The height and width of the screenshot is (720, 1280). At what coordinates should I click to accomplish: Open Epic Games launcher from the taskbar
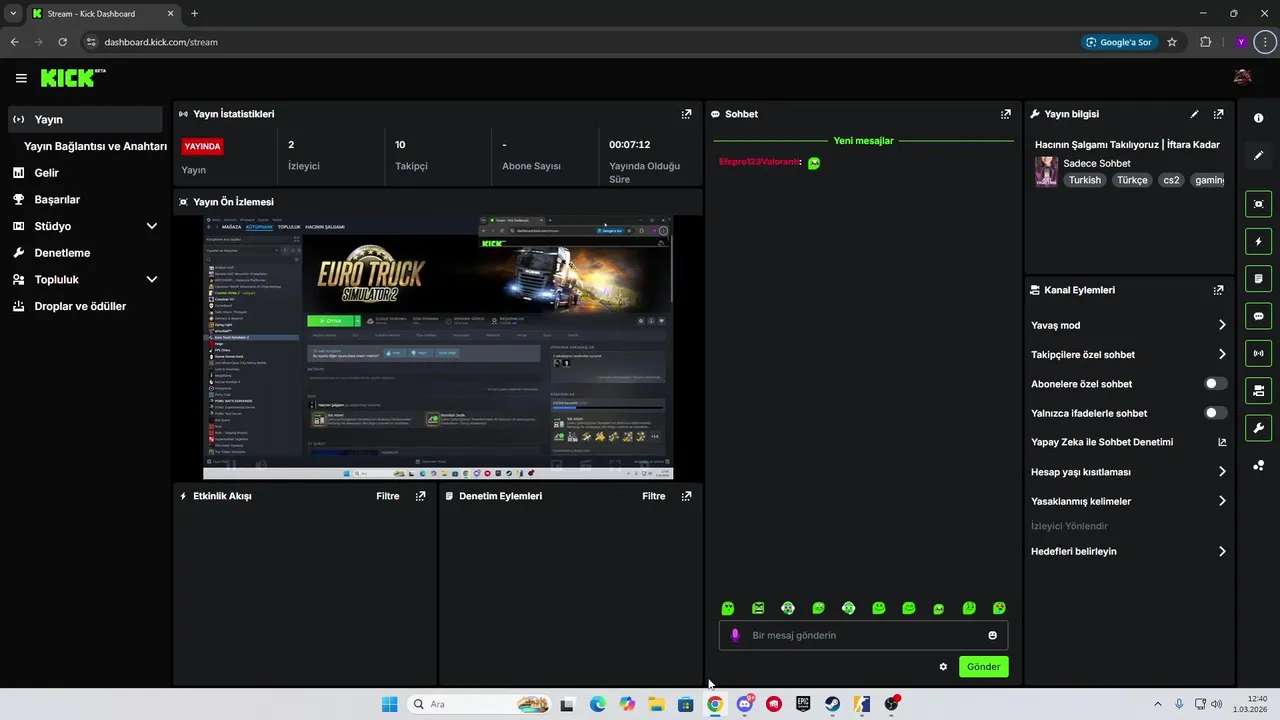(803, 704)
